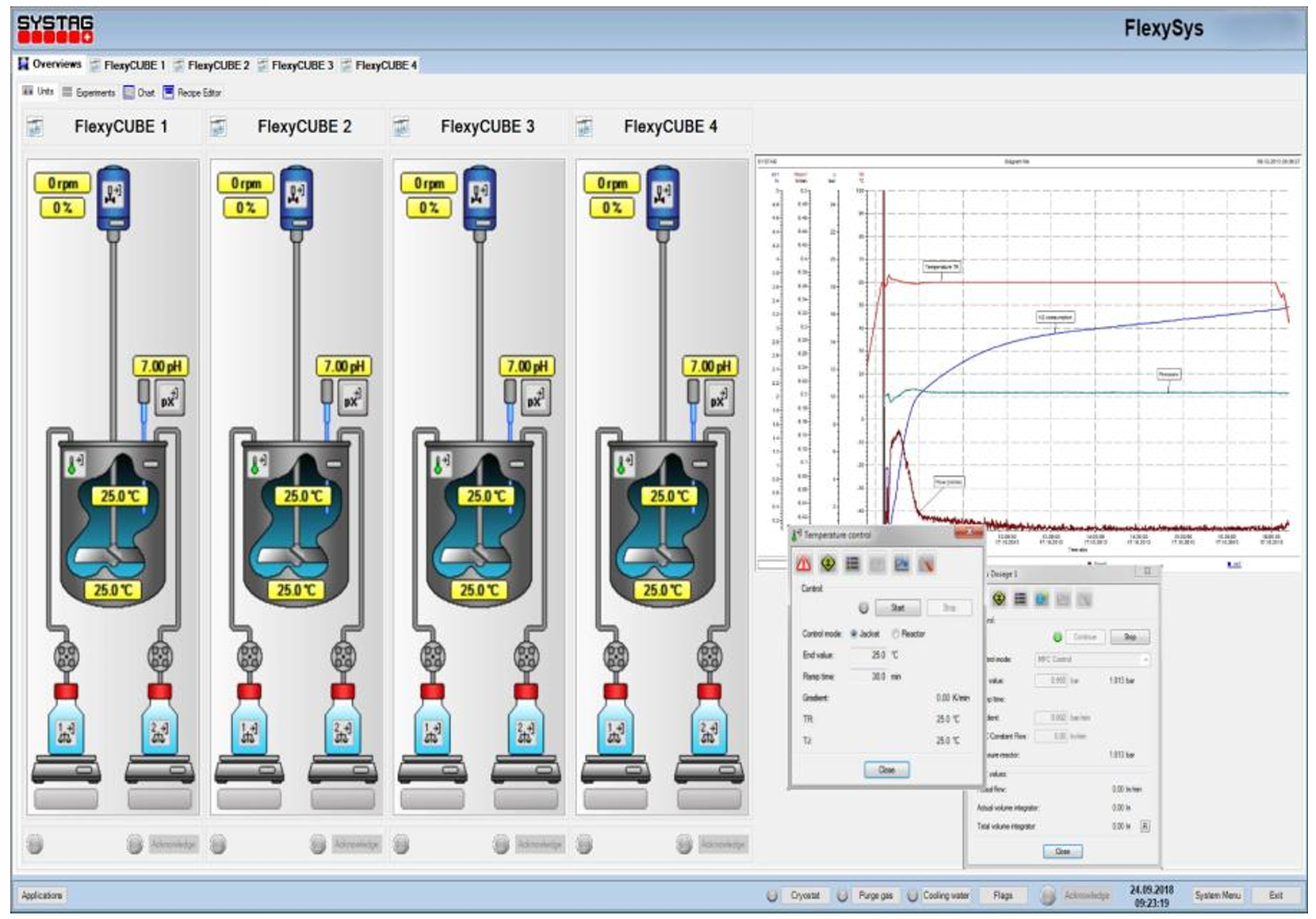Open the Flags button
1316x919 pixels.
[x=1003, y=895]
